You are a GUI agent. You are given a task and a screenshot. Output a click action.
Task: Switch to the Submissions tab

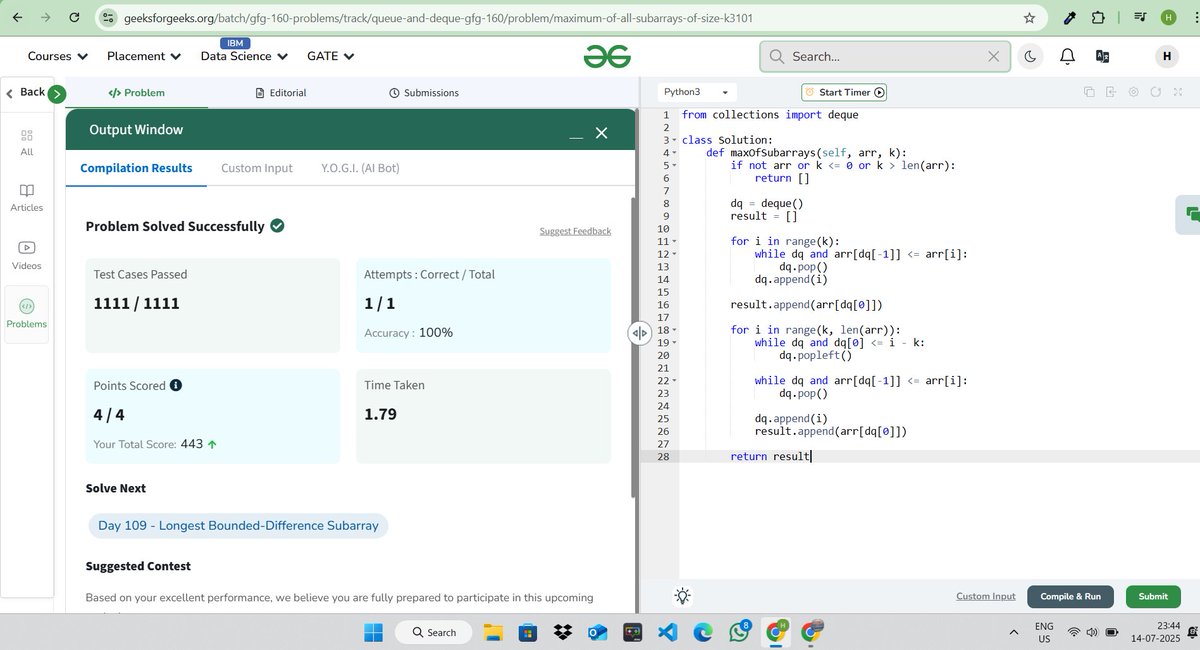point(423,92)
